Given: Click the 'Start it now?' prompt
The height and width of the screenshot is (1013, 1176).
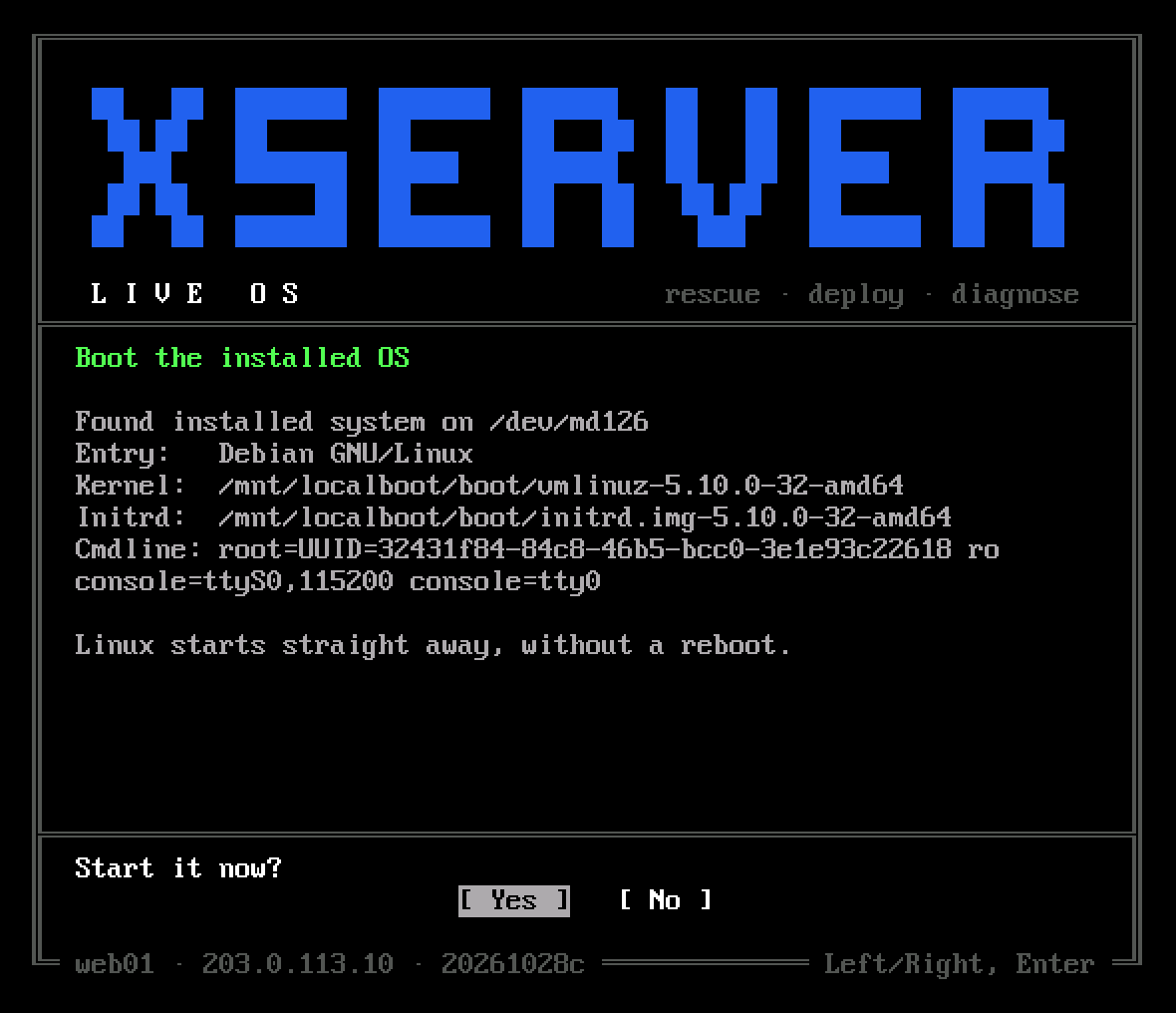Looking at the screenshot, I should tap(178, 868).
